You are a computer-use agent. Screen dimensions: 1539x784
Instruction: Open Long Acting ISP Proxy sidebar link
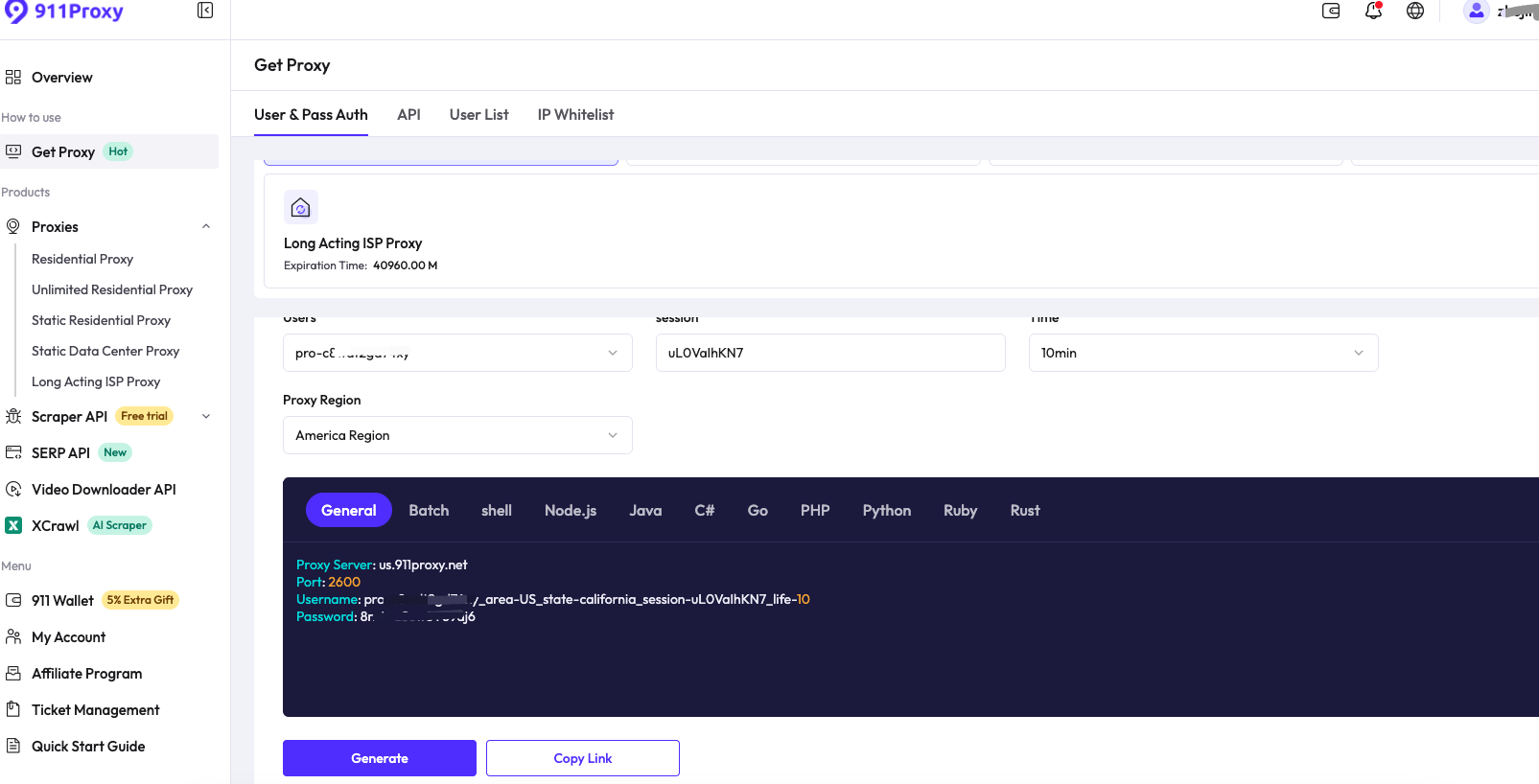(96, 381)
